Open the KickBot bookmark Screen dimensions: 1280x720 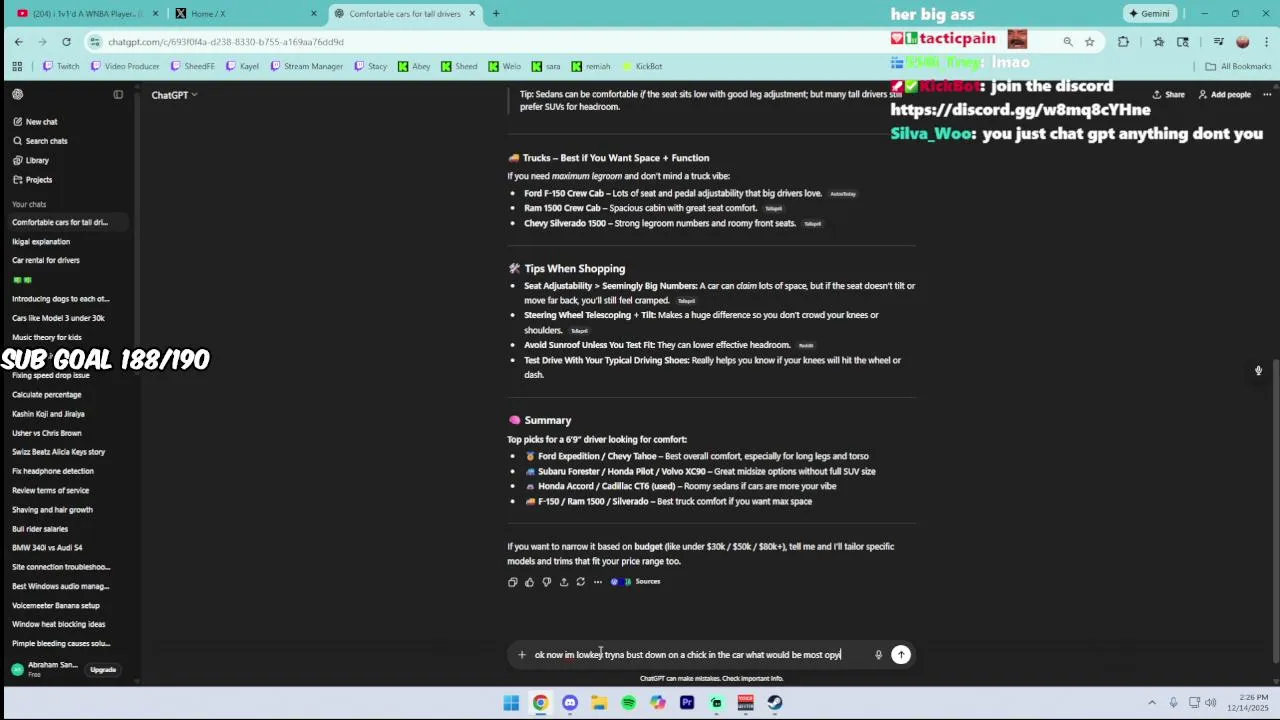(642, 67)
